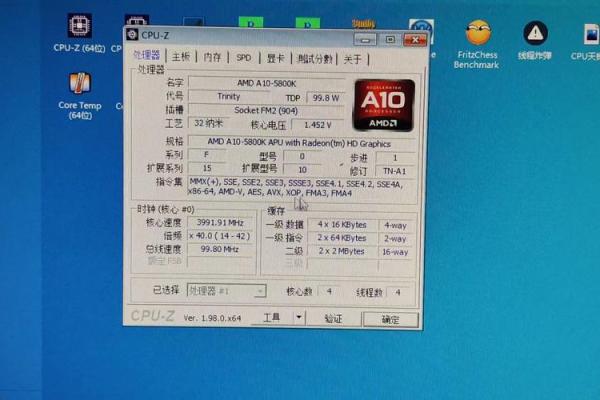The image size is (600, 400).
Task: Click the Ver. 1.98.0.x64 version text
Action: (212, 318)
